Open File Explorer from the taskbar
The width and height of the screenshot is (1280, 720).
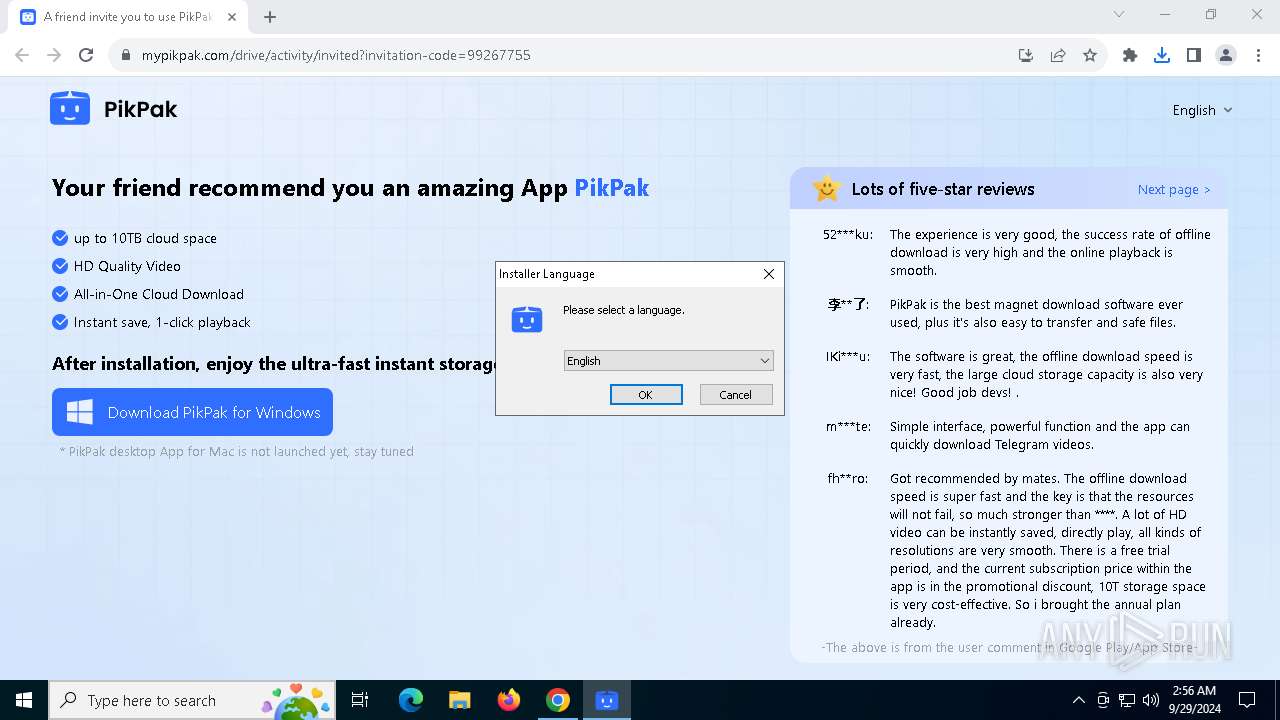pyautogui.click(x=460, y=700)
